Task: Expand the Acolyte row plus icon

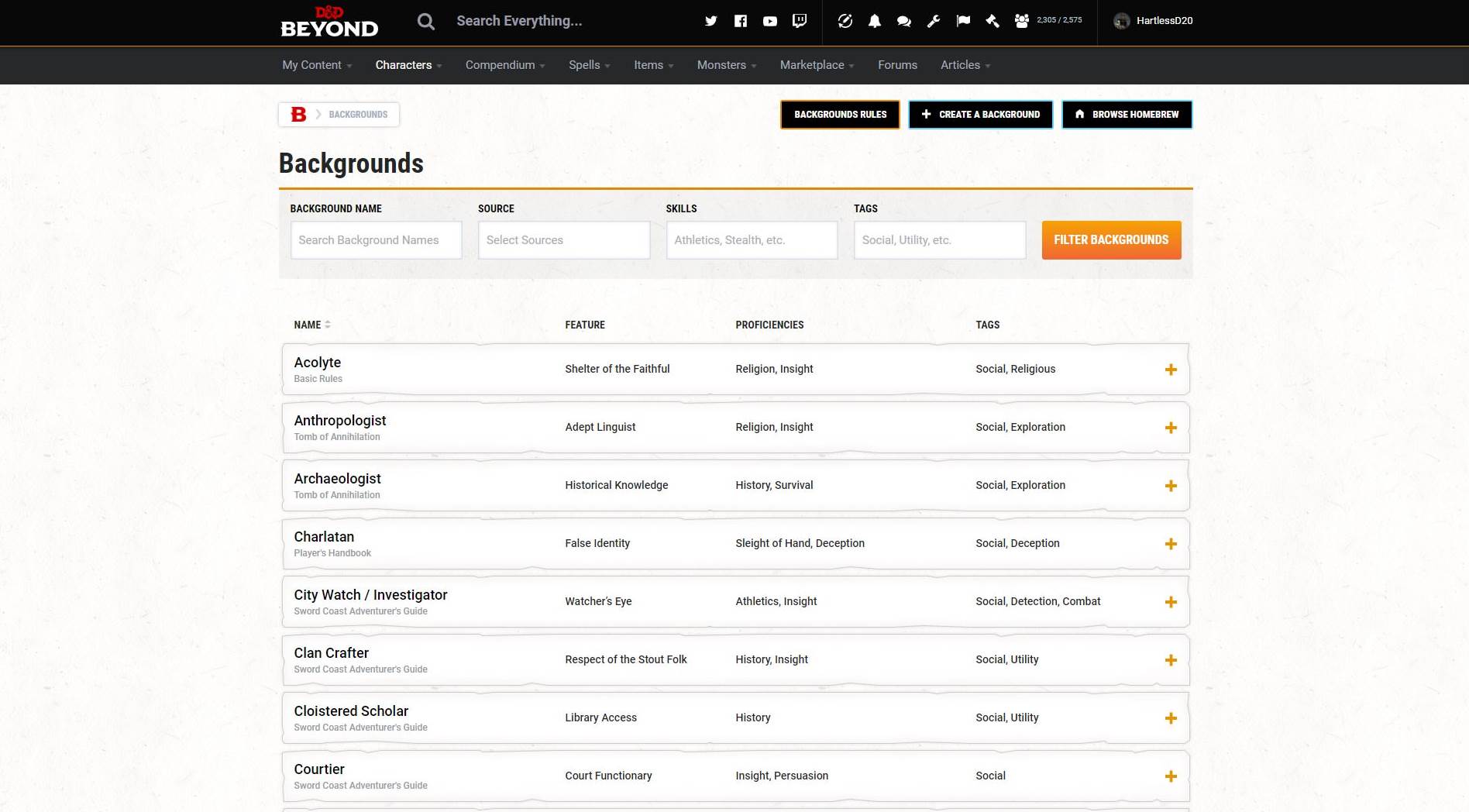Action: [1171, 370]
